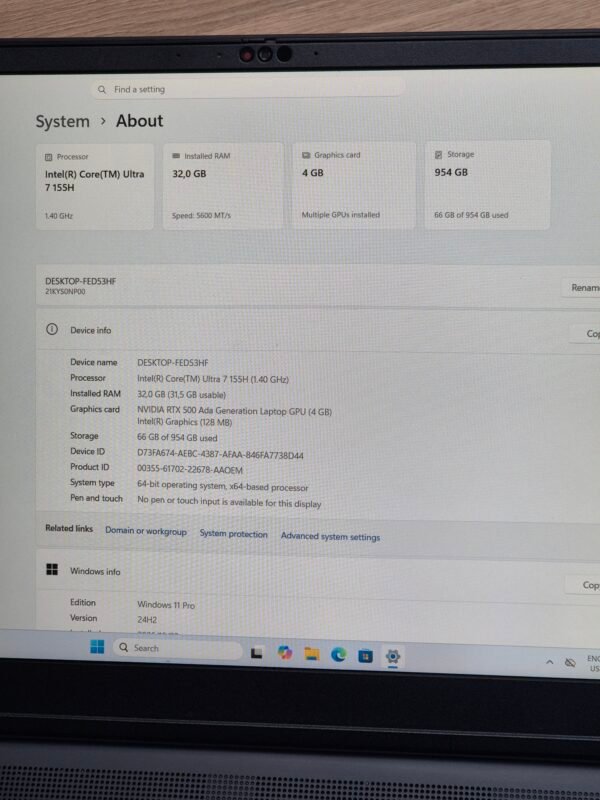
Task: Open Domain or workgroup link
Action: click(x=146, y=531)
